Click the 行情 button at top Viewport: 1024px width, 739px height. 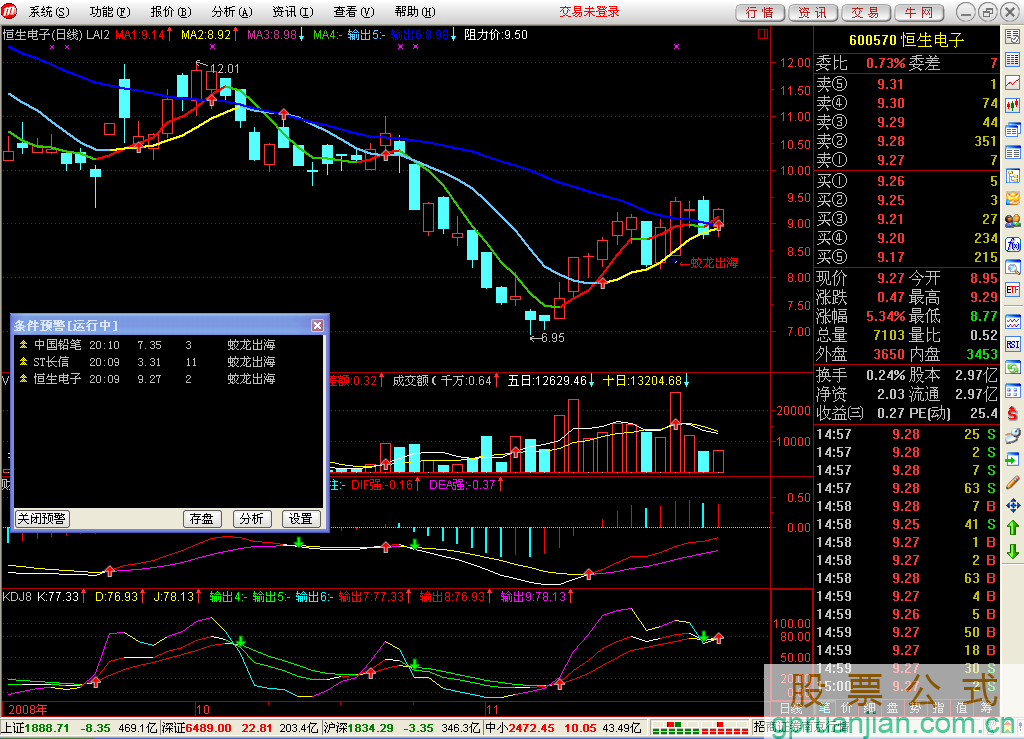(760, 12)
